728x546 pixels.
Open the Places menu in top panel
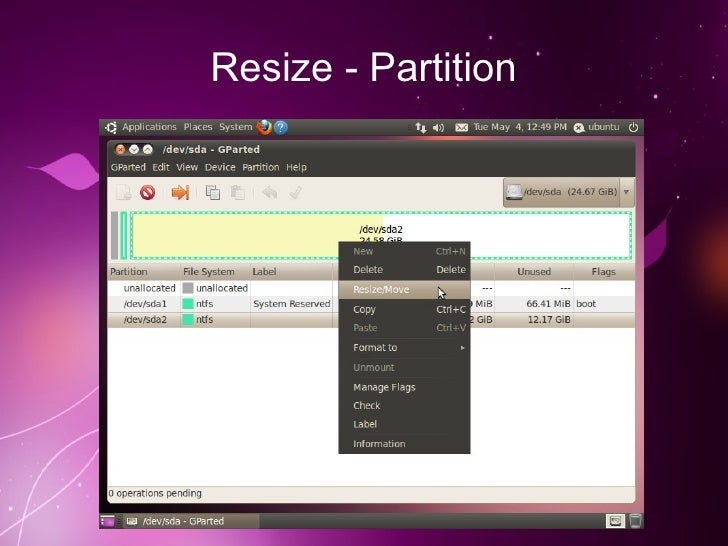coord(198,127)
